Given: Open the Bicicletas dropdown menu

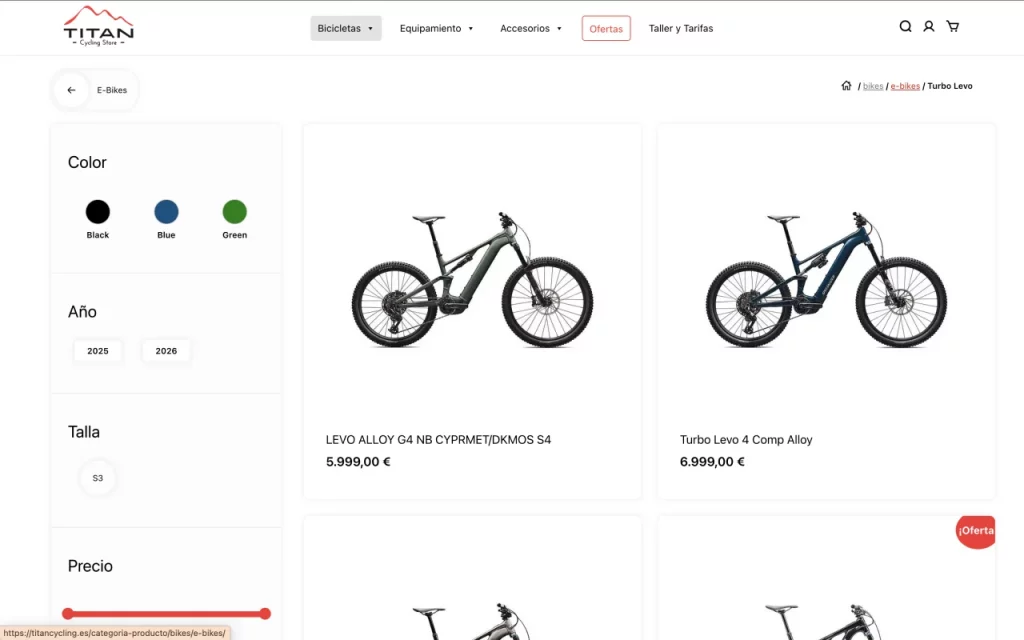Looking at the screenshot, I should point(345,28).
